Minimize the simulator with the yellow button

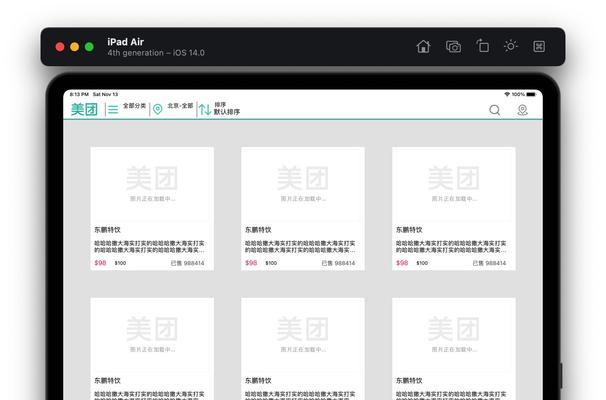(75, 47)
